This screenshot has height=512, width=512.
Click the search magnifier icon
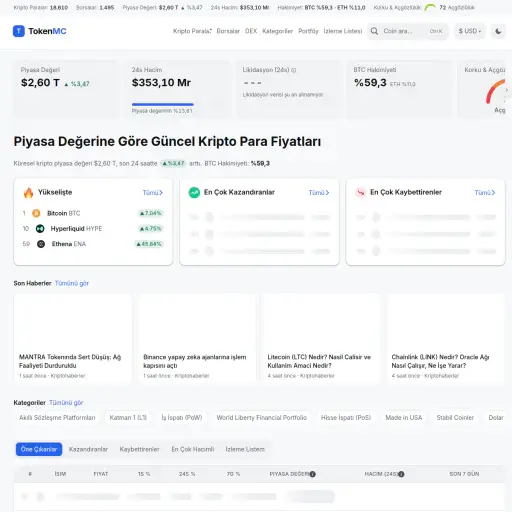(x=374, y=31)
